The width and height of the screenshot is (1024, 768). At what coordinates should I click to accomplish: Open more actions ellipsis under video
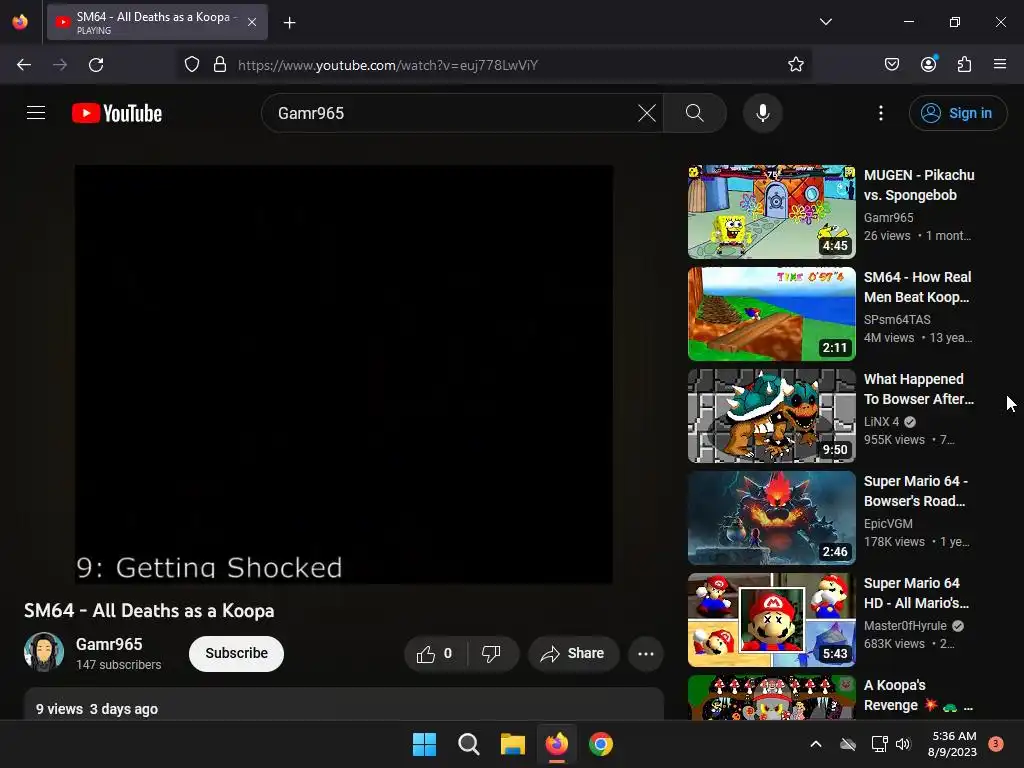(x=646, y=654)
